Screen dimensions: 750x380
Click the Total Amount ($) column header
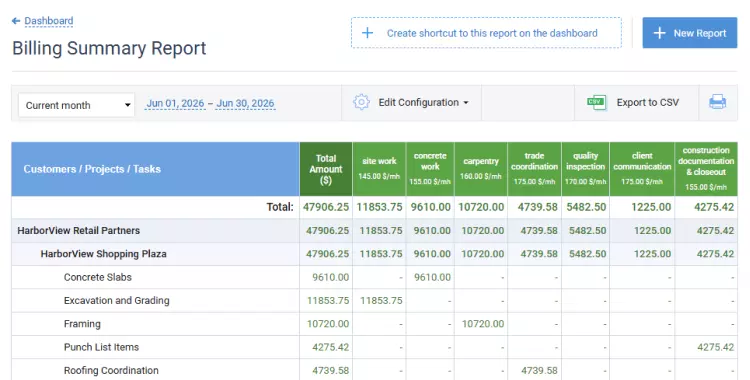pyautogui.click(x=326, y=169)
